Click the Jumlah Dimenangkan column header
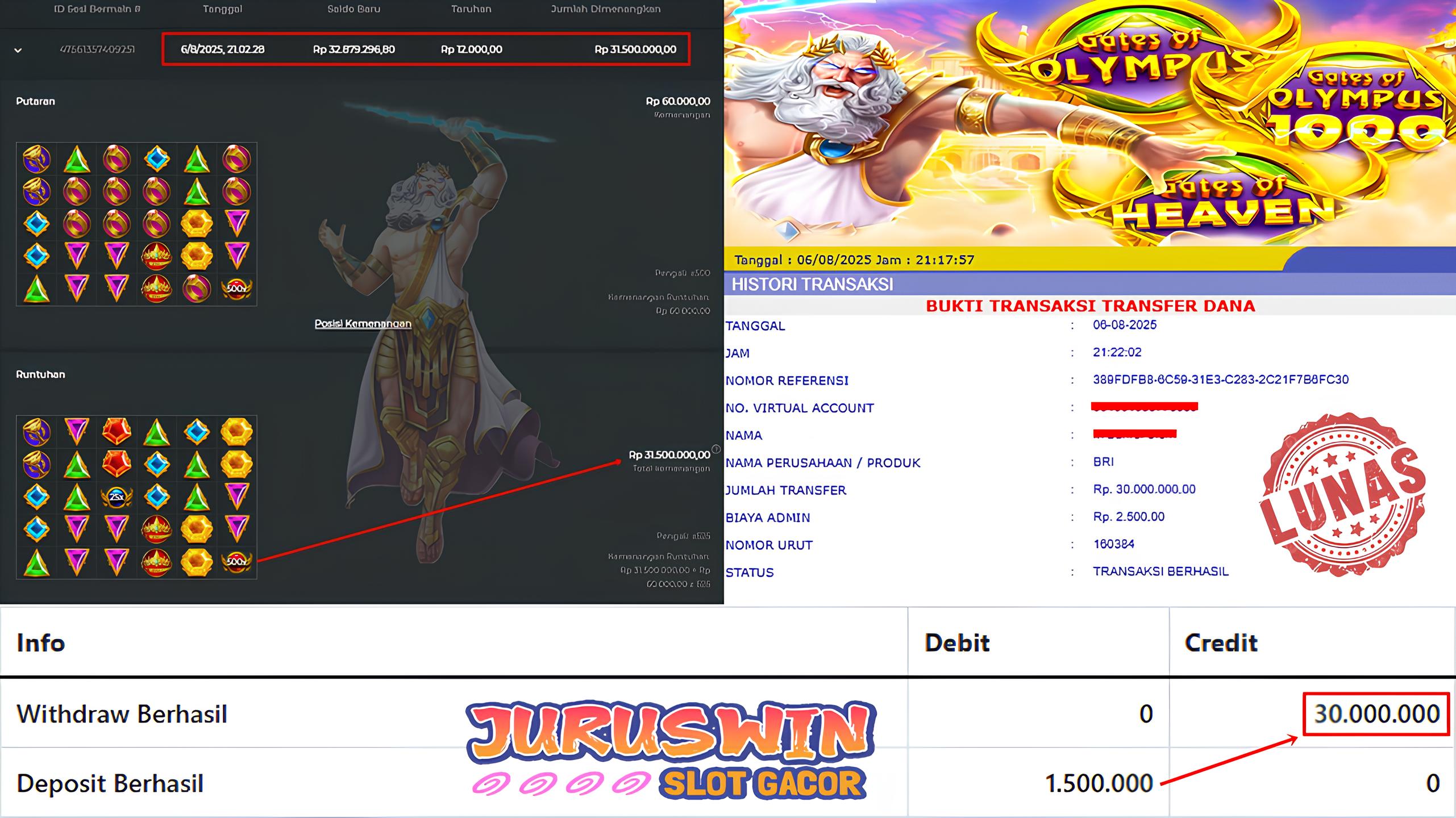Screen dimensions: 1456x818 pos(605,9)
